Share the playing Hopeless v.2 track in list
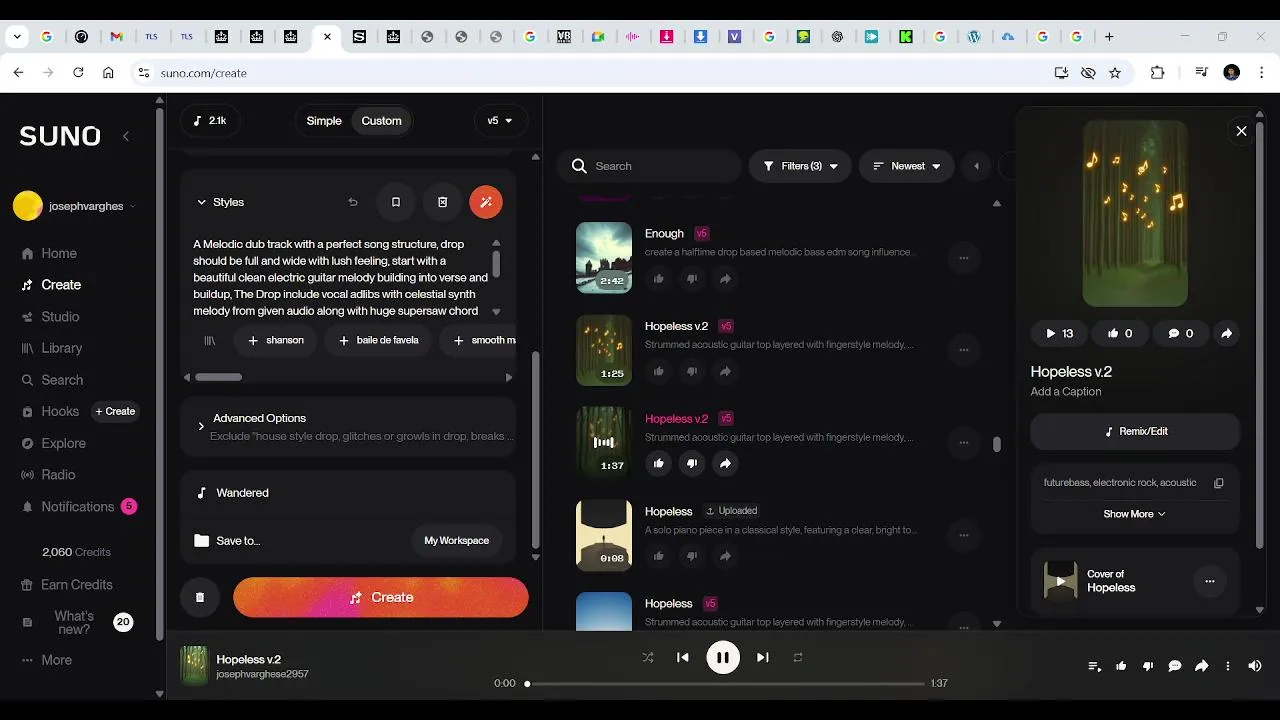 tap(725, 463)
